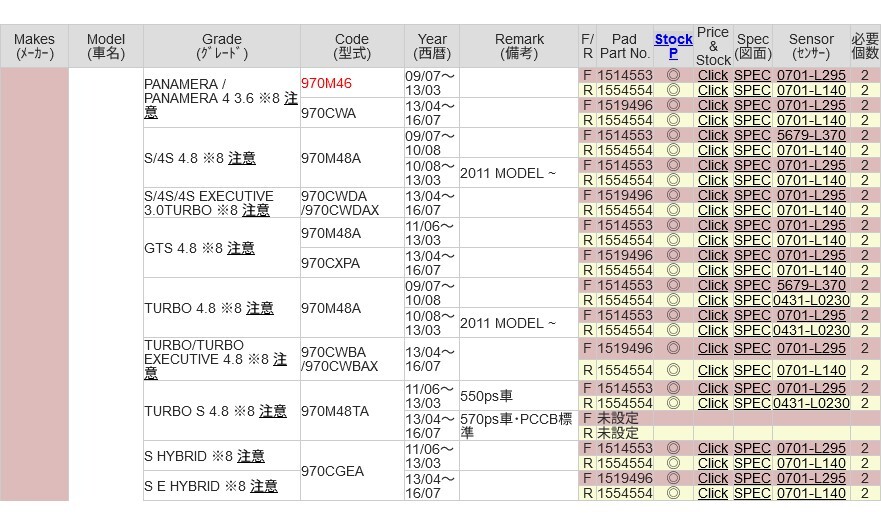Click price link in TURBO 4.8 2011 MODEL front row
The image size is (881, 524).
[x=712, y=315]
